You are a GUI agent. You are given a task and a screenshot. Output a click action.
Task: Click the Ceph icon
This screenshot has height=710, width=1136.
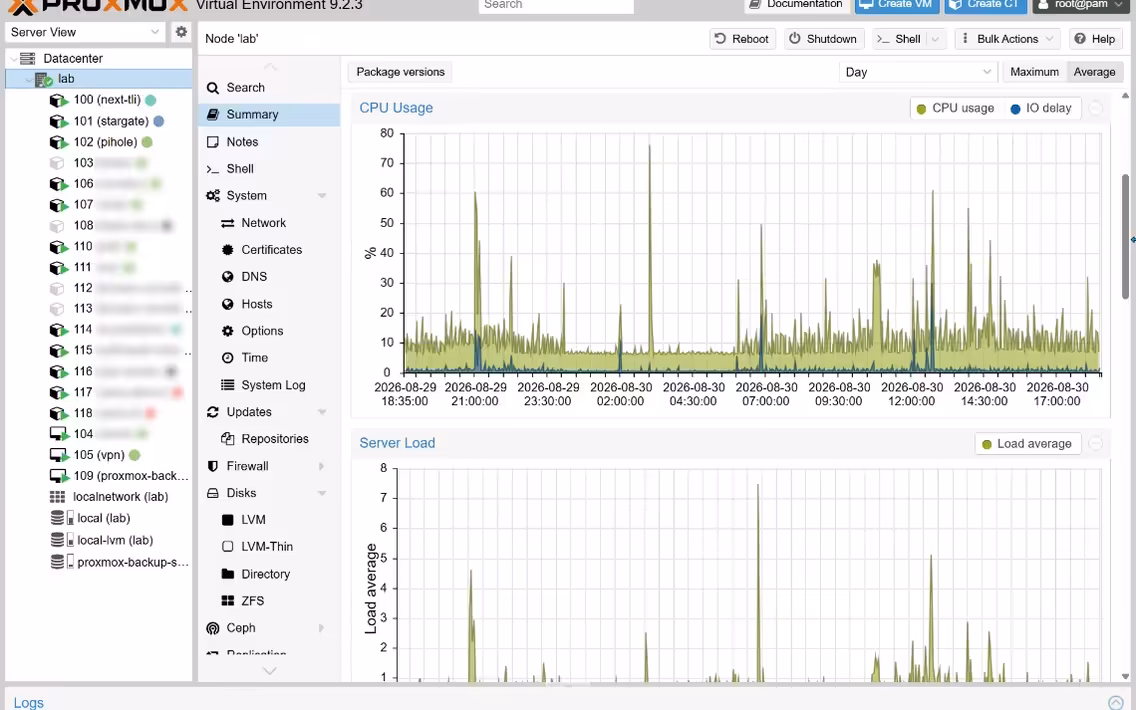click(213, 628)
